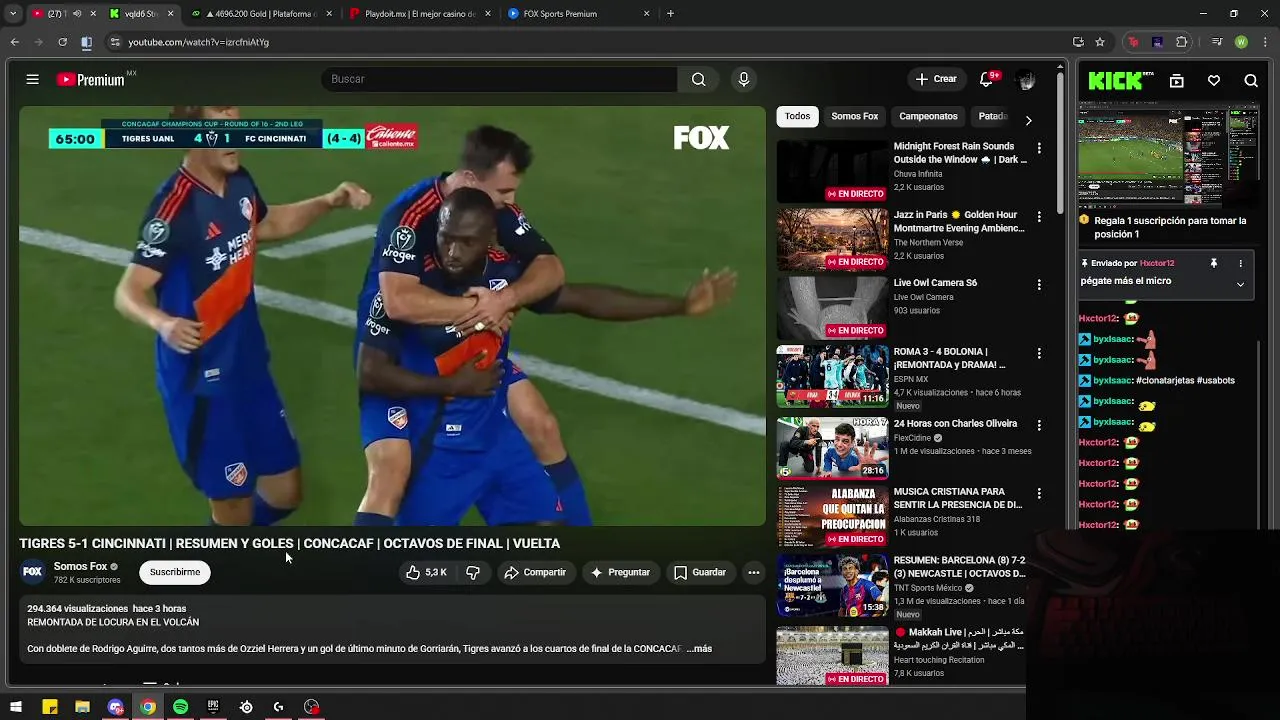Open Sticky Notes from taskbar

click(49, 707)
